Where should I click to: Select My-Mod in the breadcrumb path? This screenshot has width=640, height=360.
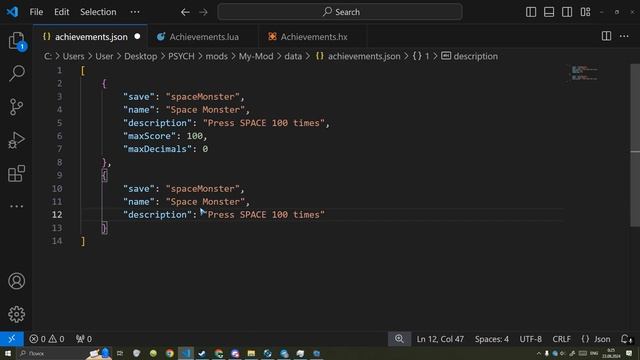pos(256,56)
